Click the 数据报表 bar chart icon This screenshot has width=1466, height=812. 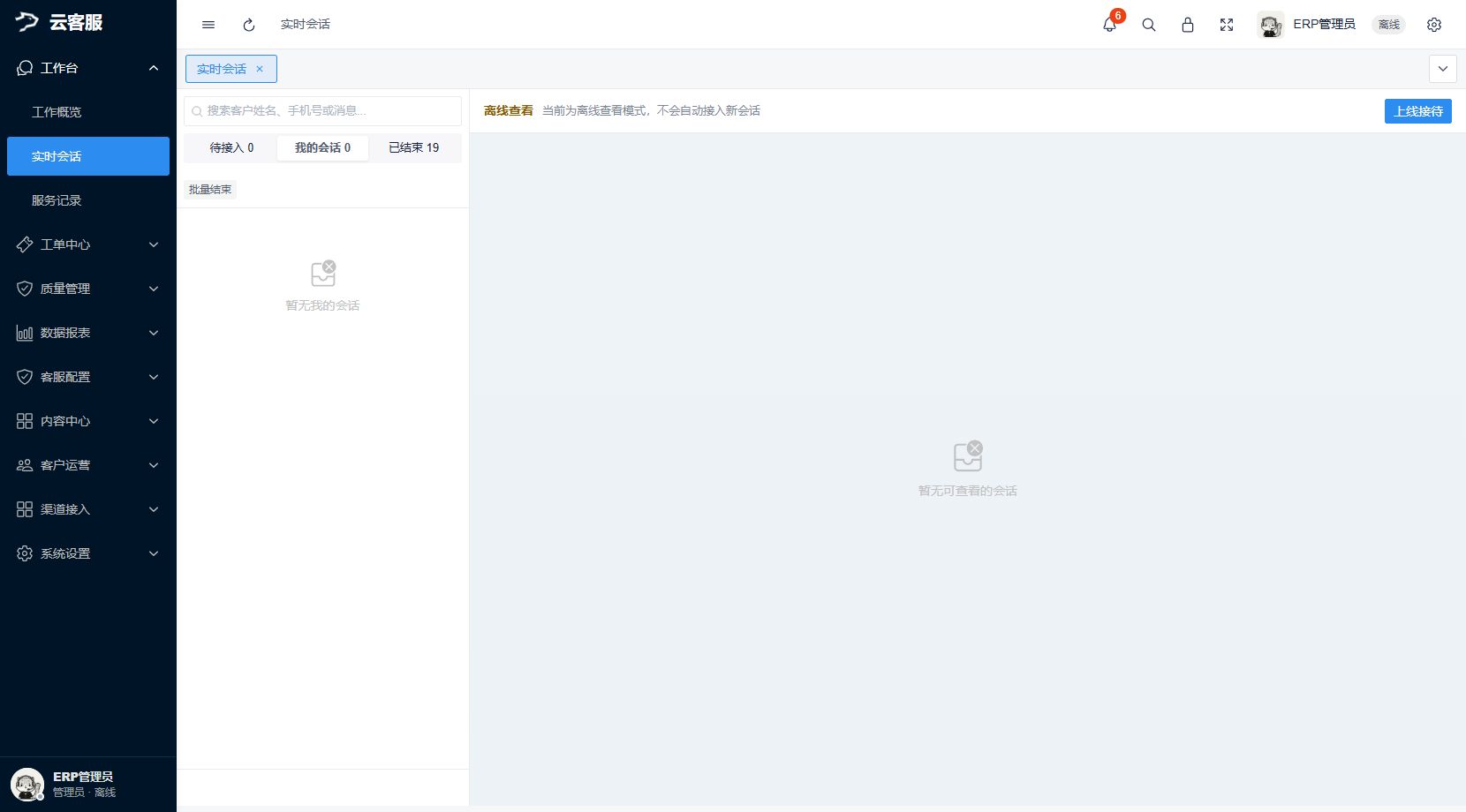25,333
